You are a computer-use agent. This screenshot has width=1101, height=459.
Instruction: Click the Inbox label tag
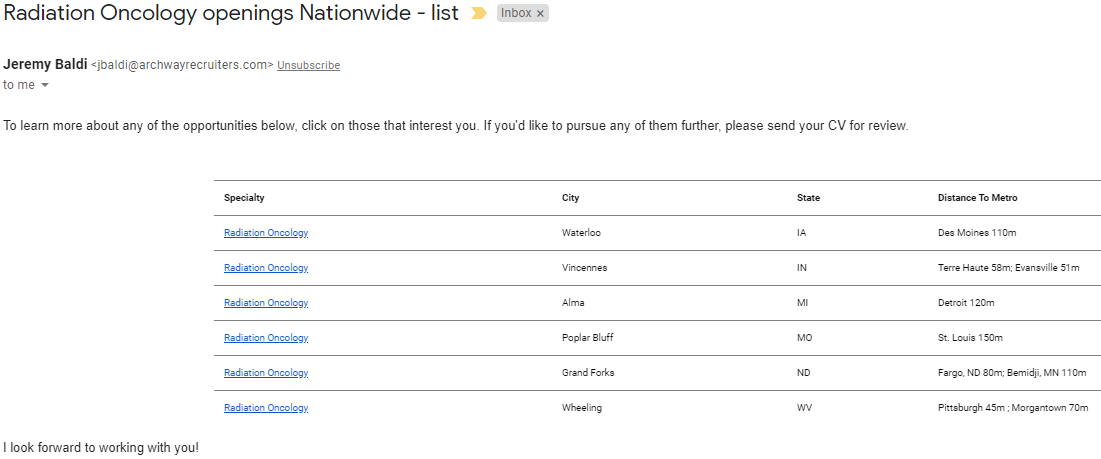tap(515, 14)
